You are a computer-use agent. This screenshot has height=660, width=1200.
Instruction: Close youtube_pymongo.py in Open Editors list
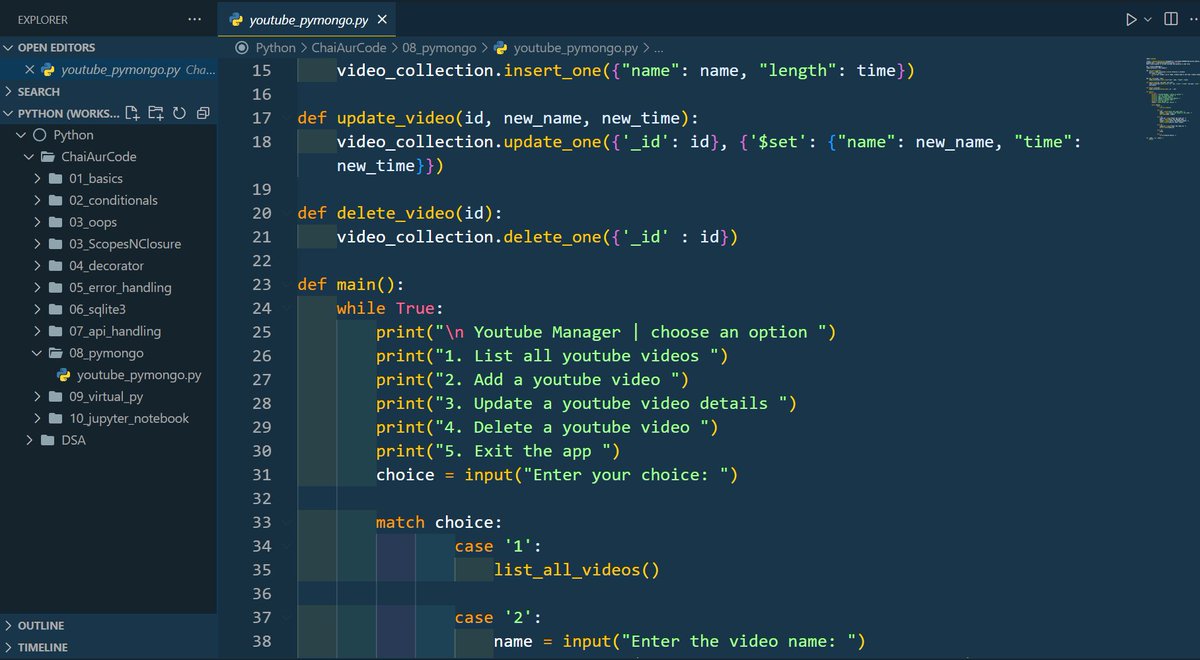[30, 70]
